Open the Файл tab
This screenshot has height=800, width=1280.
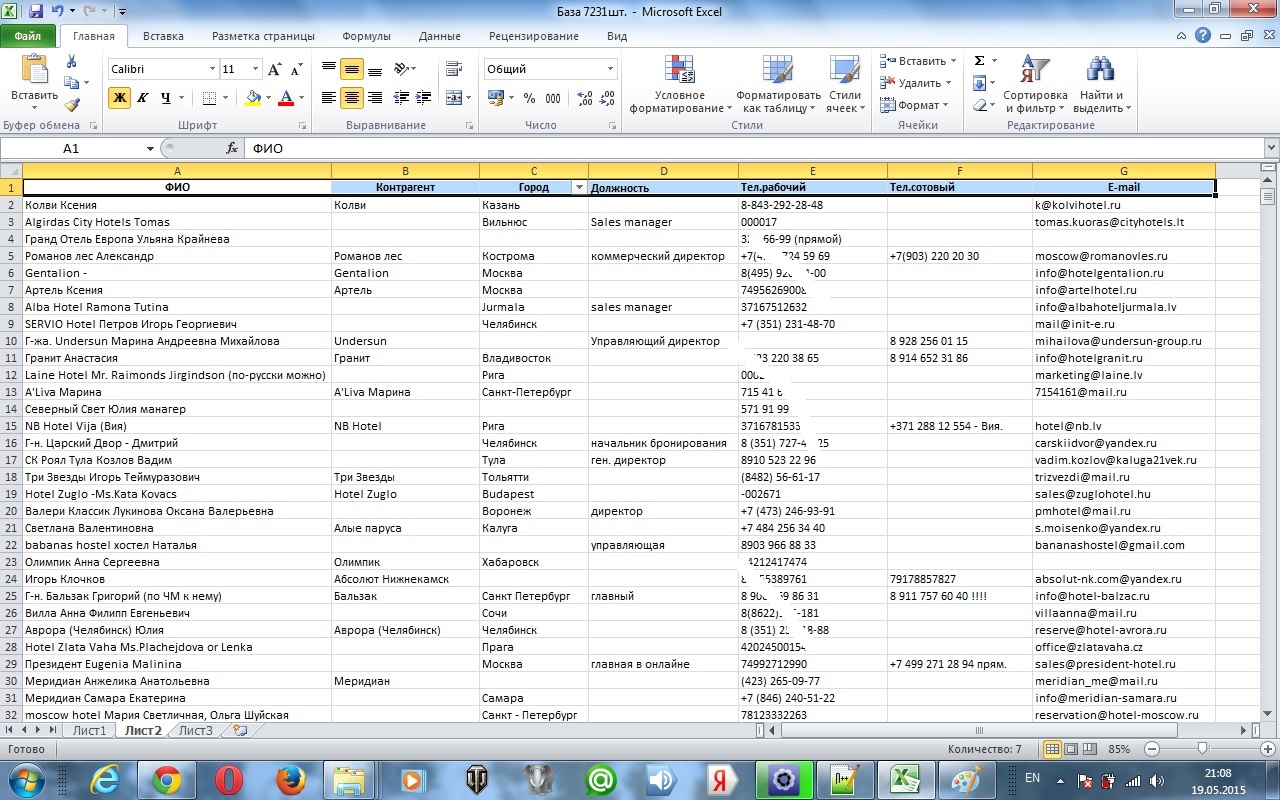coord(28,36)
